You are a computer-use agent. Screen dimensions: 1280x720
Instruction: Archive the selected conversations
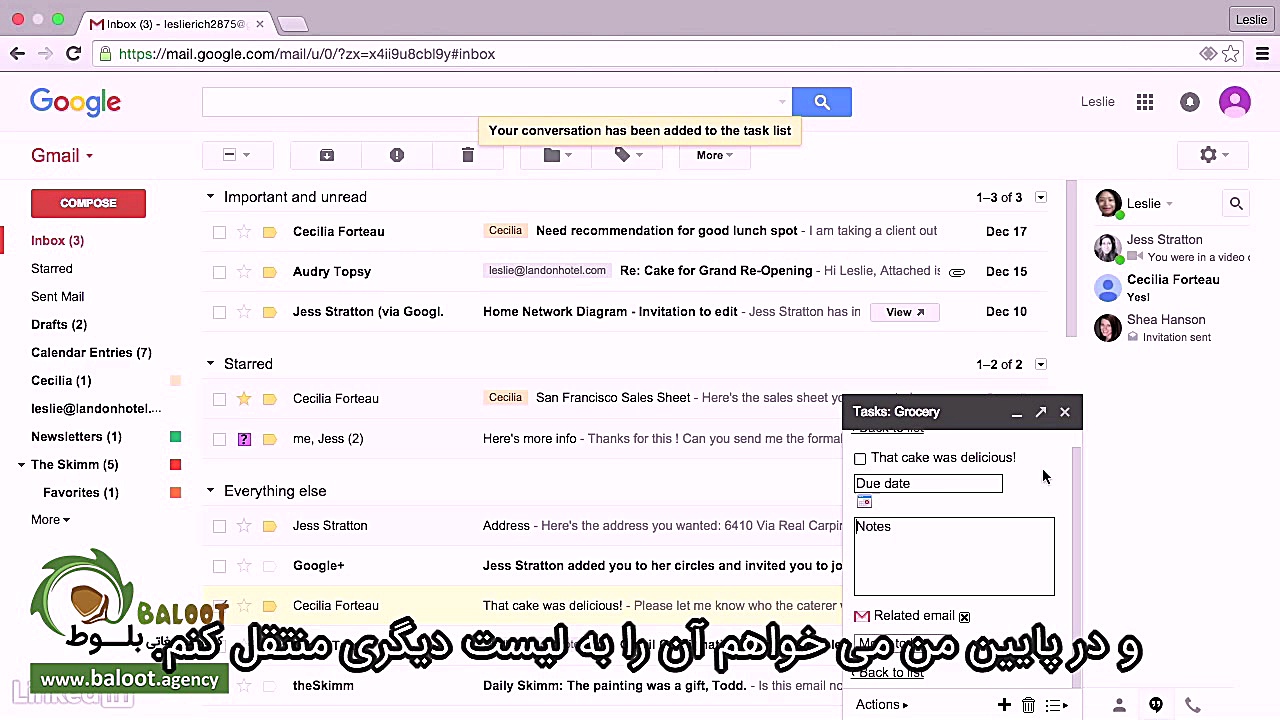click(x=326, y=155)
